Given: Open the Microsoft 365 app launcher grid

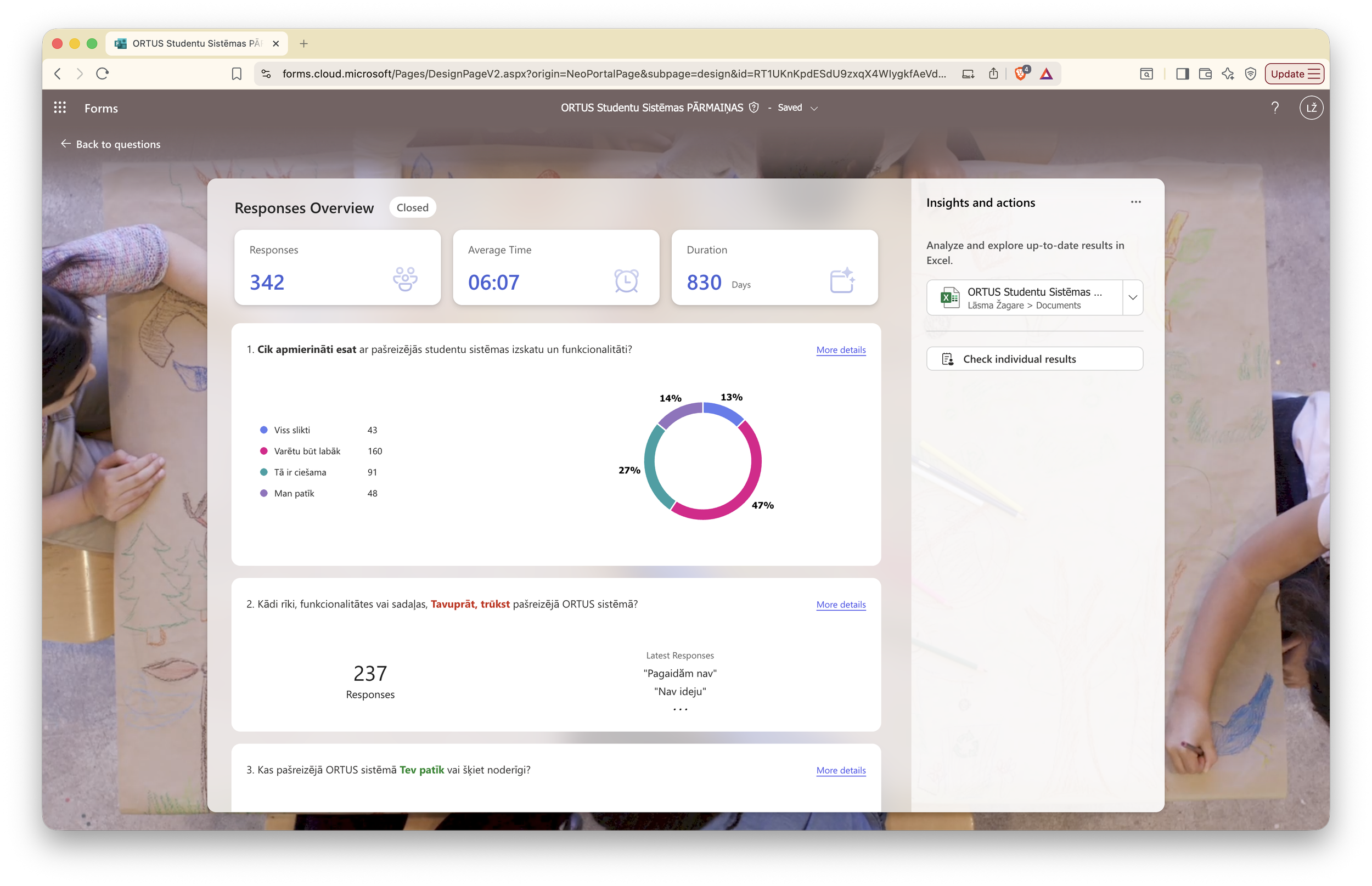Looking at the screenshot, I should [x=60, y=108].
